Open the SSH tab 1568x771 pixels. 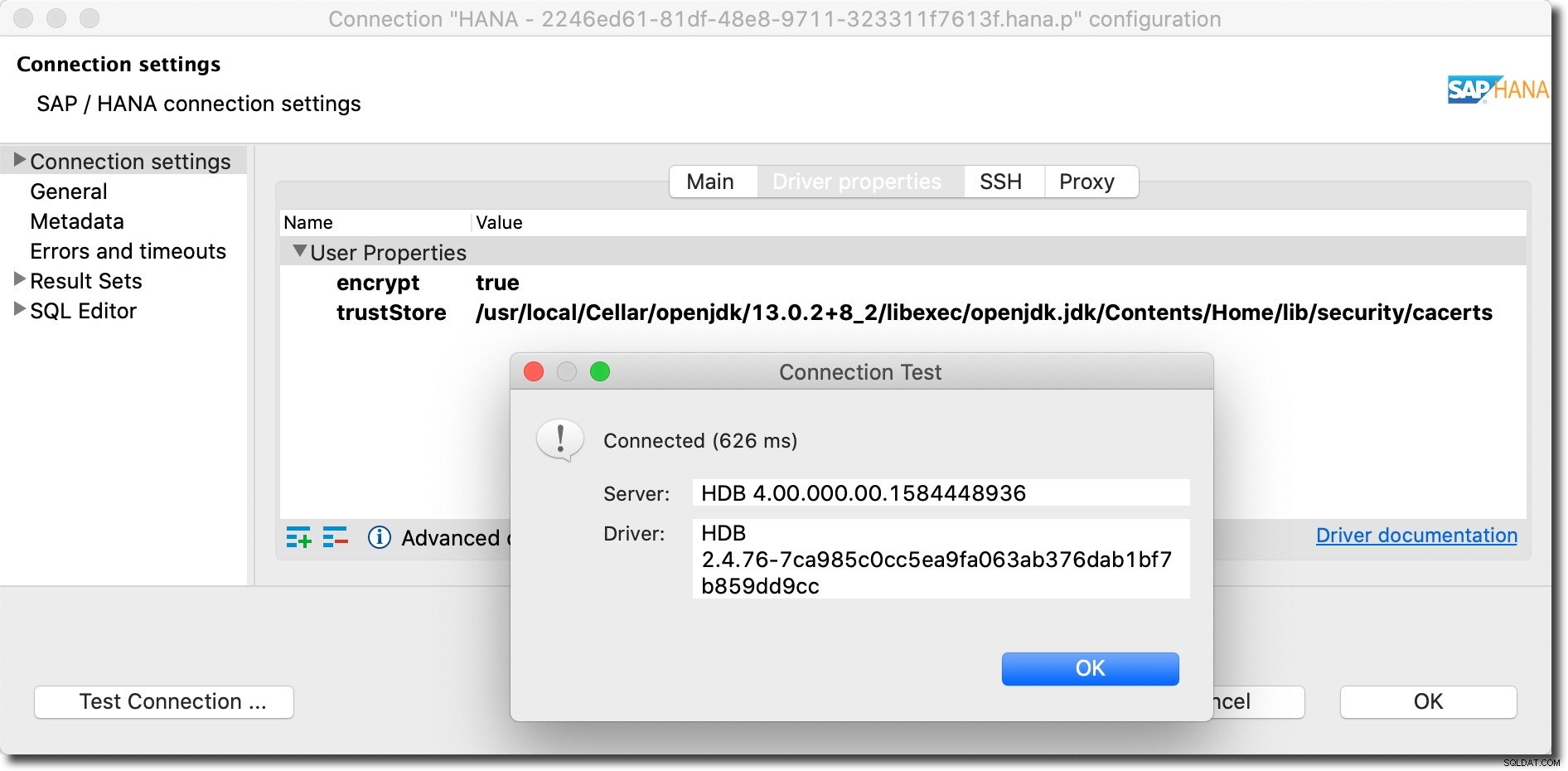coord(1001,182)
